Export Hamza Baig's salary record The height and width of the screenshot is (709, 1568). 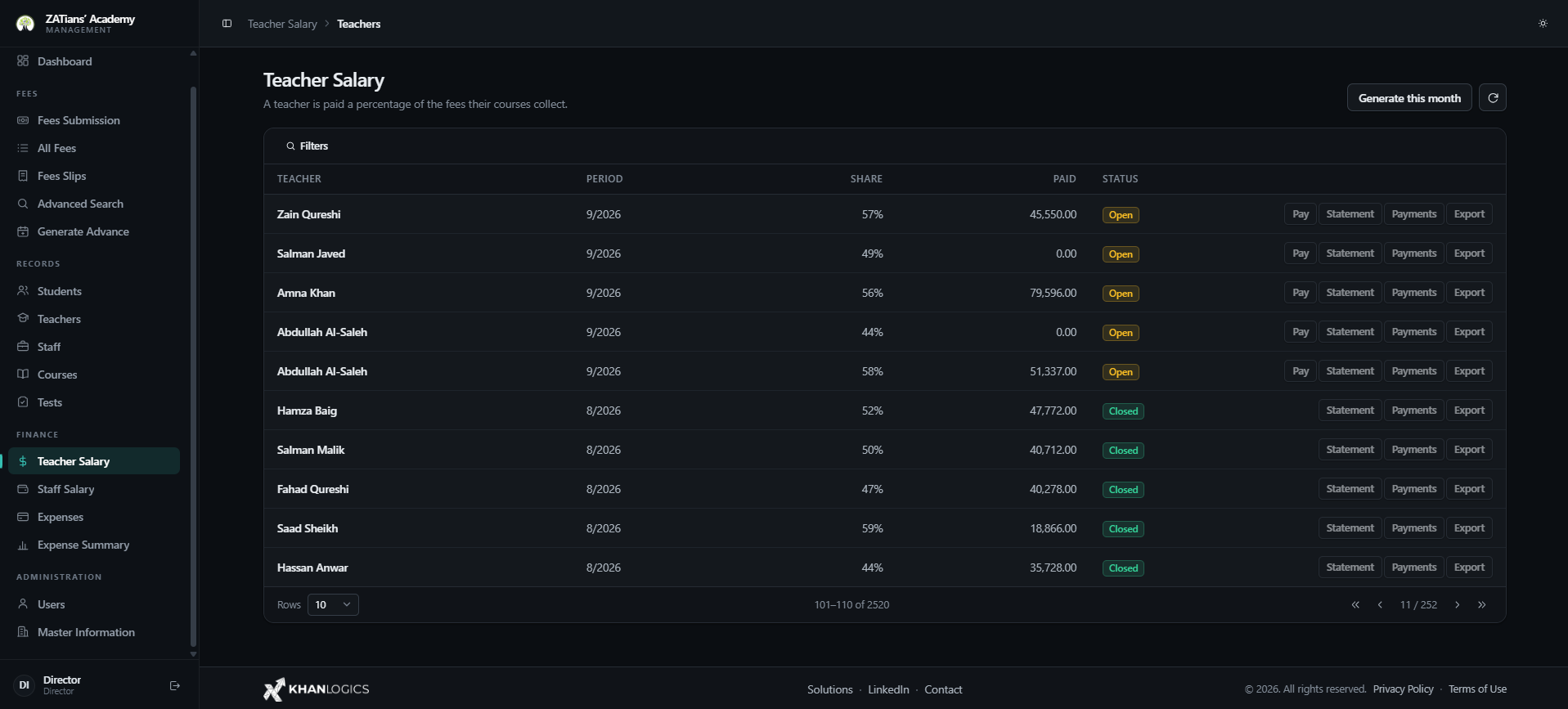(x=1469, y=411)
